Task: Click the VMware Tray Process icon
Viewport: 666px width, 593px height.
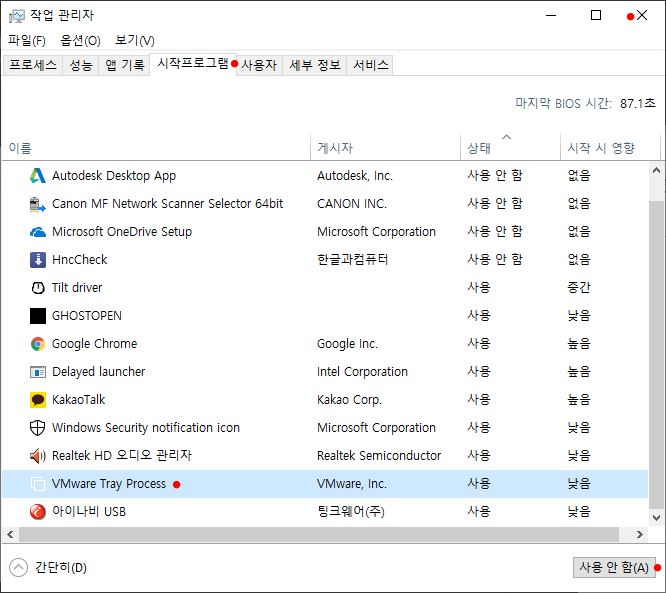Action: [38, 484]
